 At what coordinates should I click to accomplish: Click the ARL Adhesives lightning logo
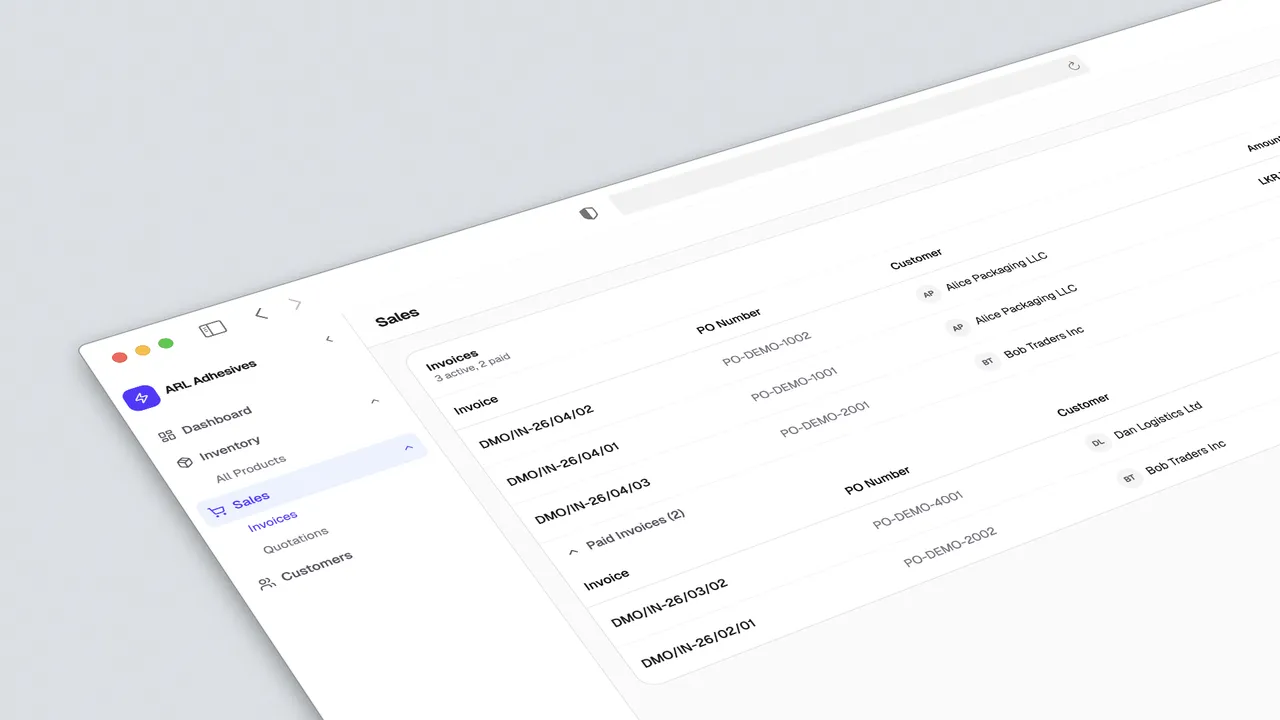pyautogui.click(x=141, y=398)
